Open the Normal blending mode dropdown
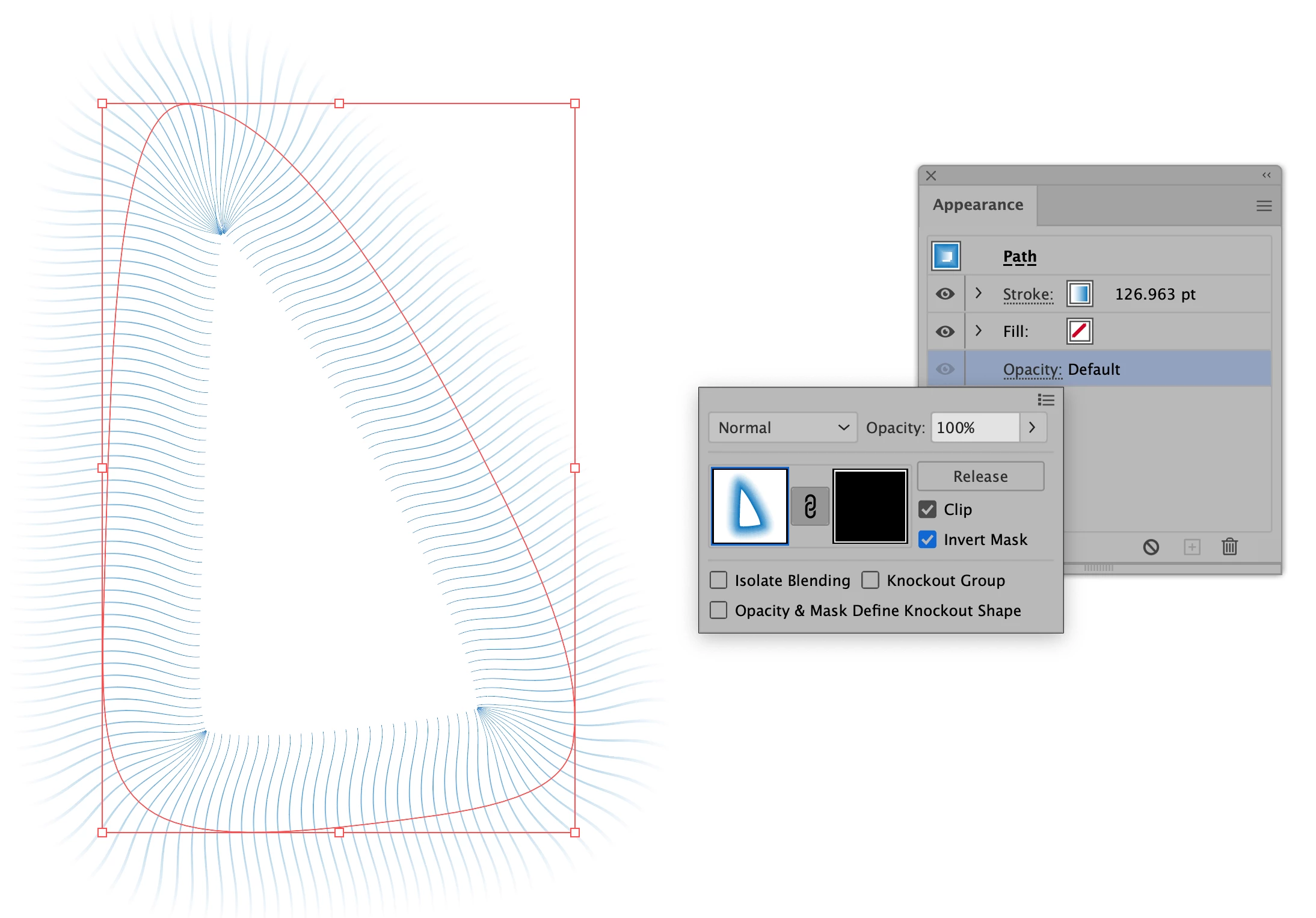The width and height of the screenshot is (1316, 918). (x=783, y=428)
